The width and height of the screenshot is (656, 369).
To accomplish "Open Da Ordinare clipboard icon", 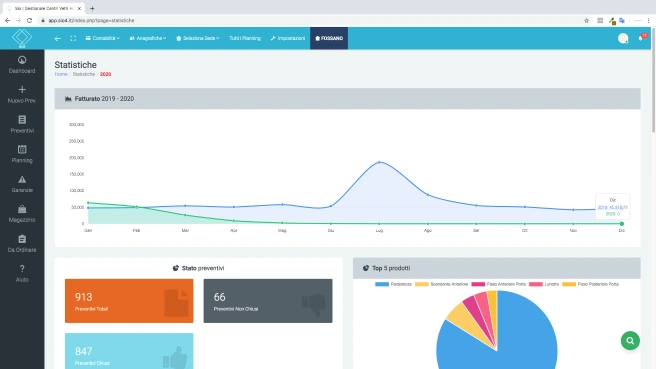I will click(22, 239).
